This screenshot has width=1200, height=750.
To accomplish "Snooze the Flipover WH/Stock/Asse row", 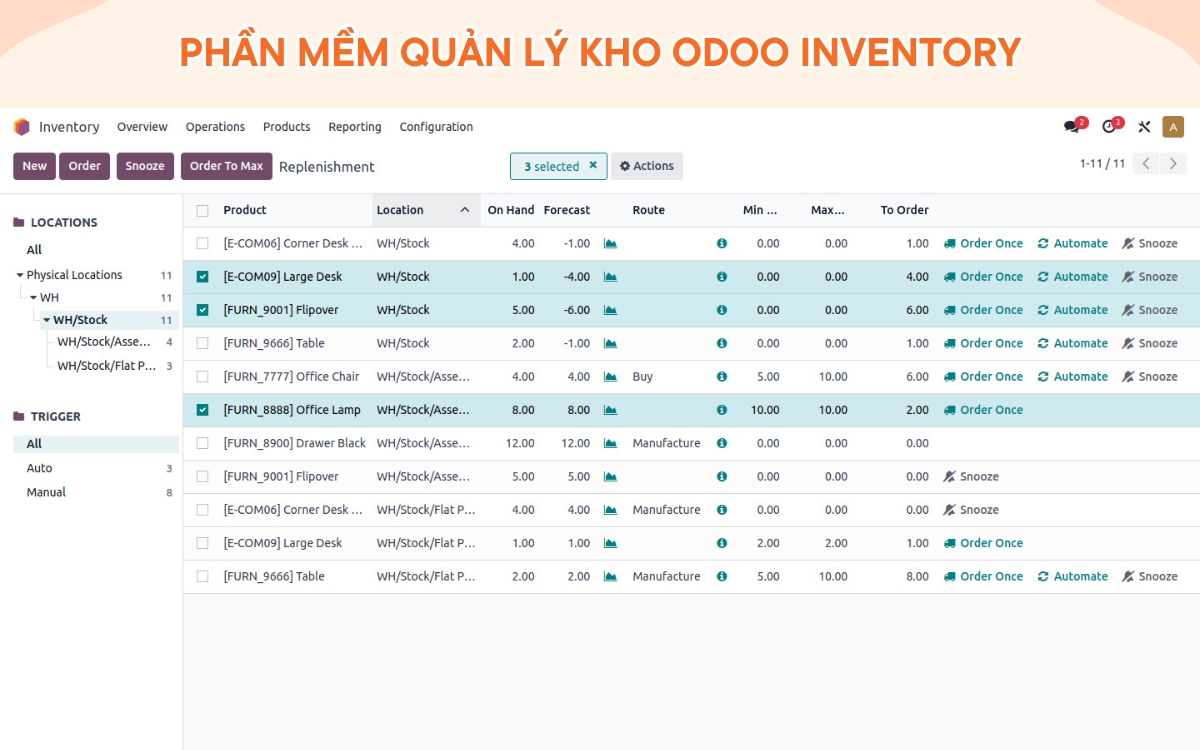I will [971, 477].
